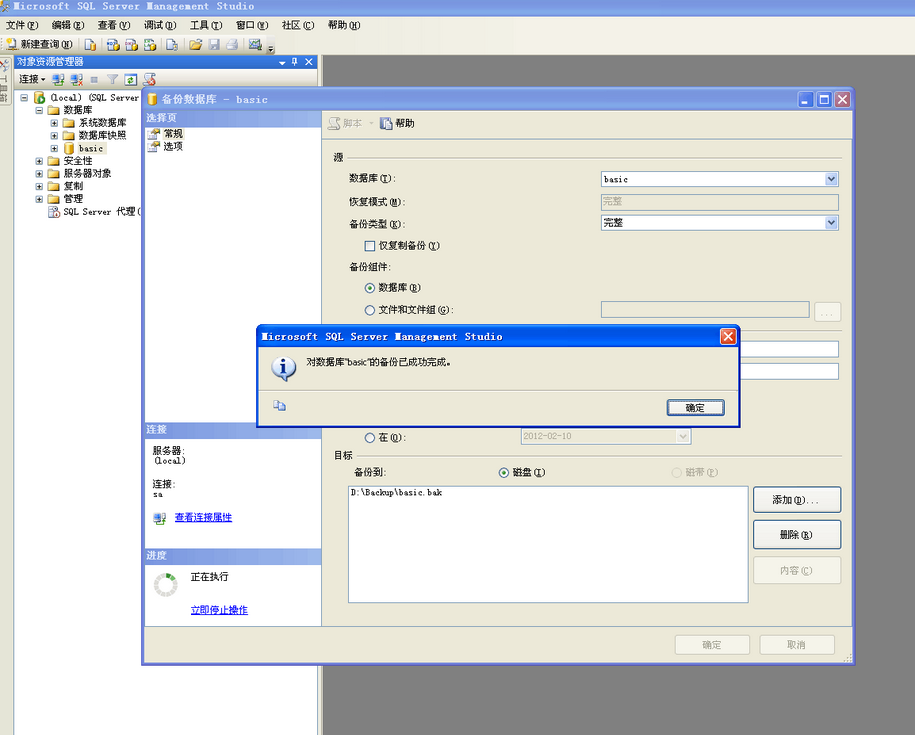Open the 工具 menu

point(206,25)
